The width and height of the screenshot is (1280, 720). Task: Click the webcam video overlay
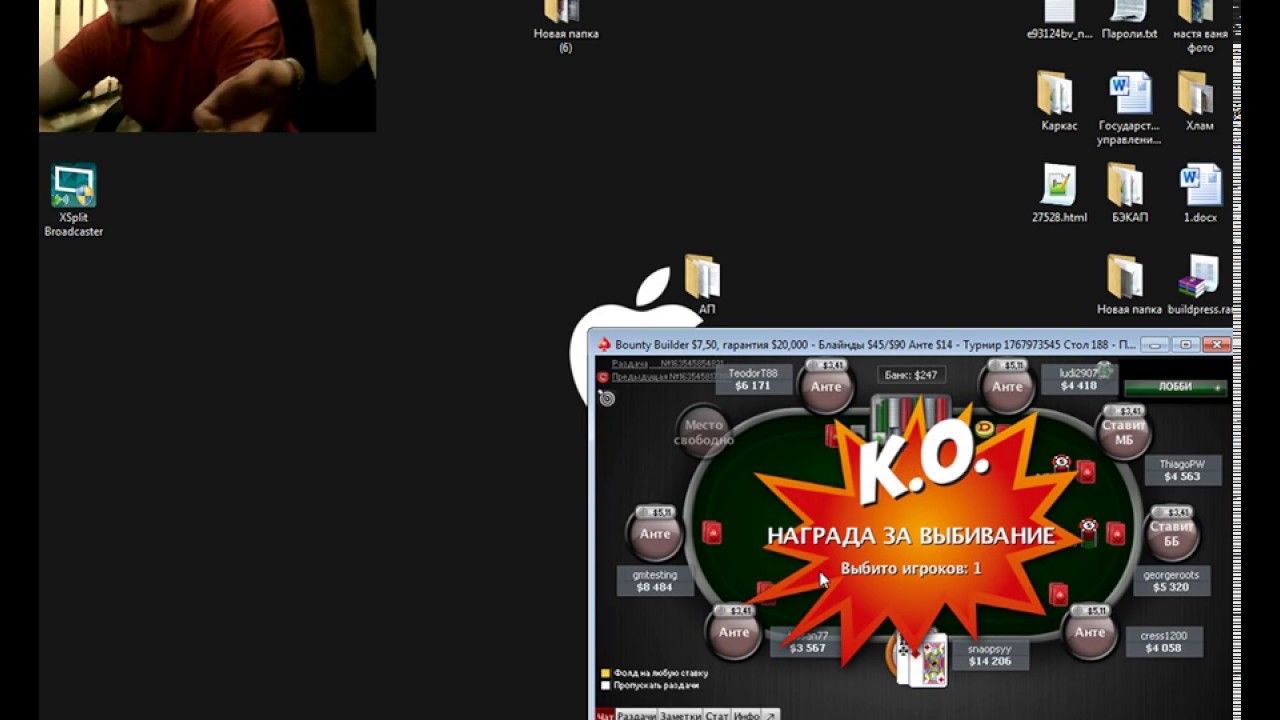[207, 66]
